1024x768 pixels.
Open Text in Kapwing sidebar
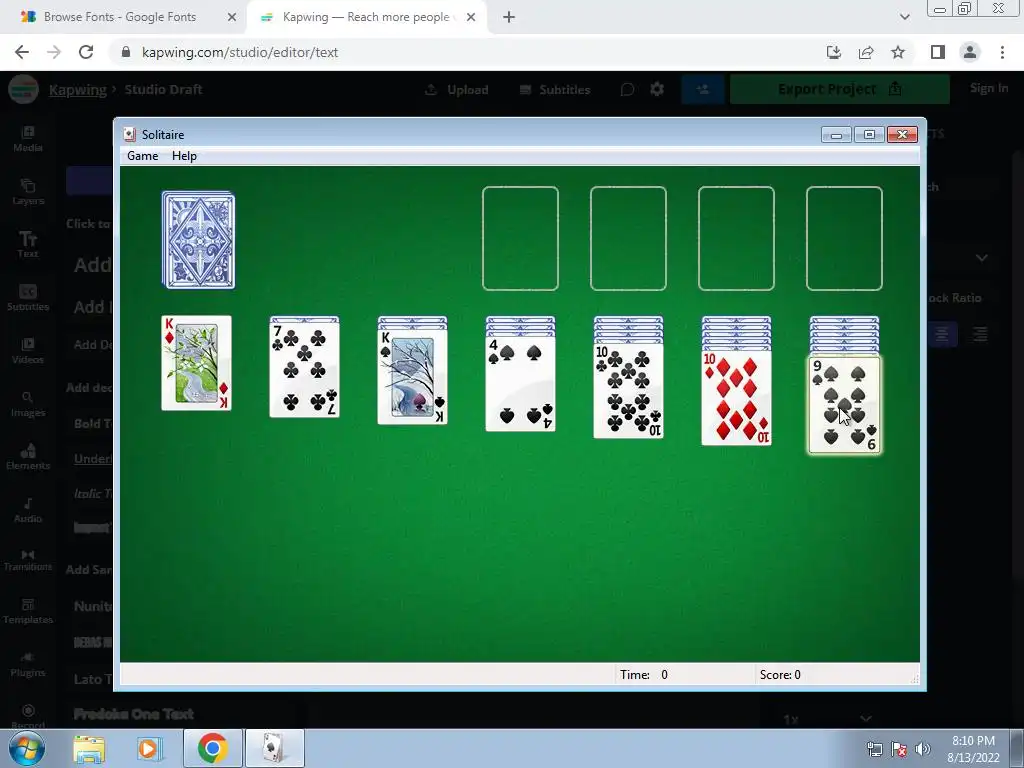coord(27,245)
